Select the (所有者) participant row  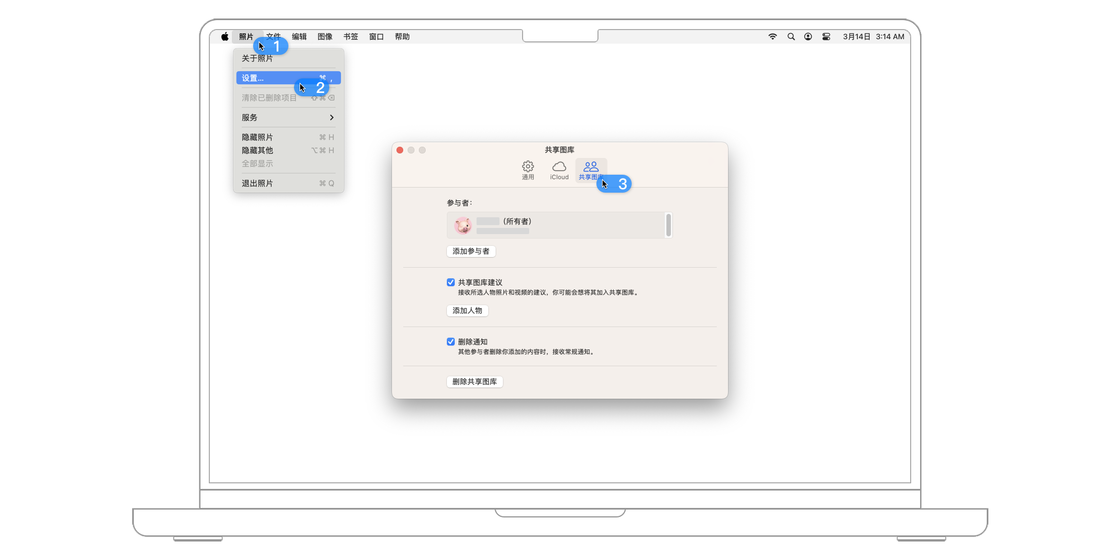coord(556,225)
